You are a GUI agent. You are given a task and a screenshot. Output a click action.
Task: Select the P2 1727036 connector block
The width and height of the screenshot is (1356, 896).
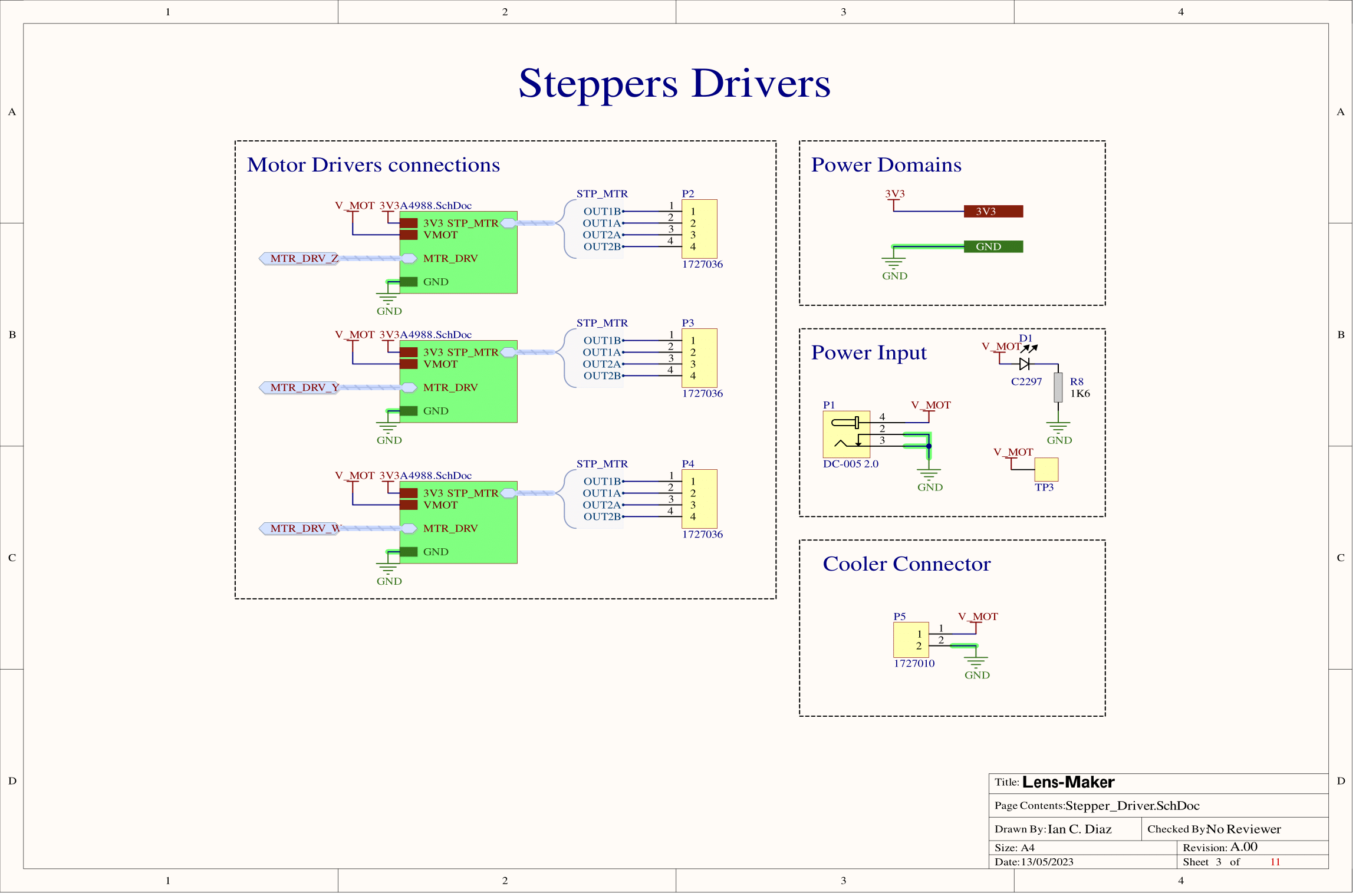699,229
